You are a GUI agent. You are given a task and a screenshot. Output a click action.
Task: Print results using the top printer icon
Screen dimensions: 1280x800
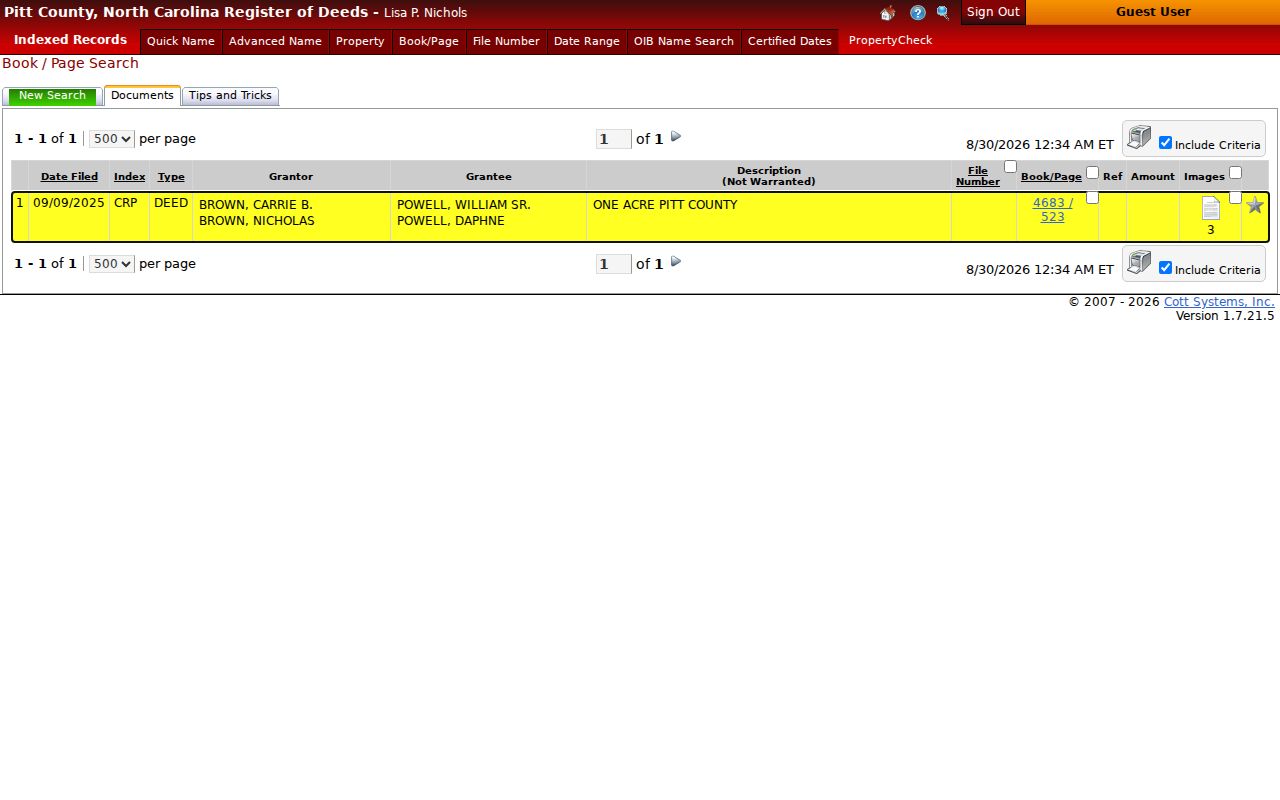pos(1139,137)
